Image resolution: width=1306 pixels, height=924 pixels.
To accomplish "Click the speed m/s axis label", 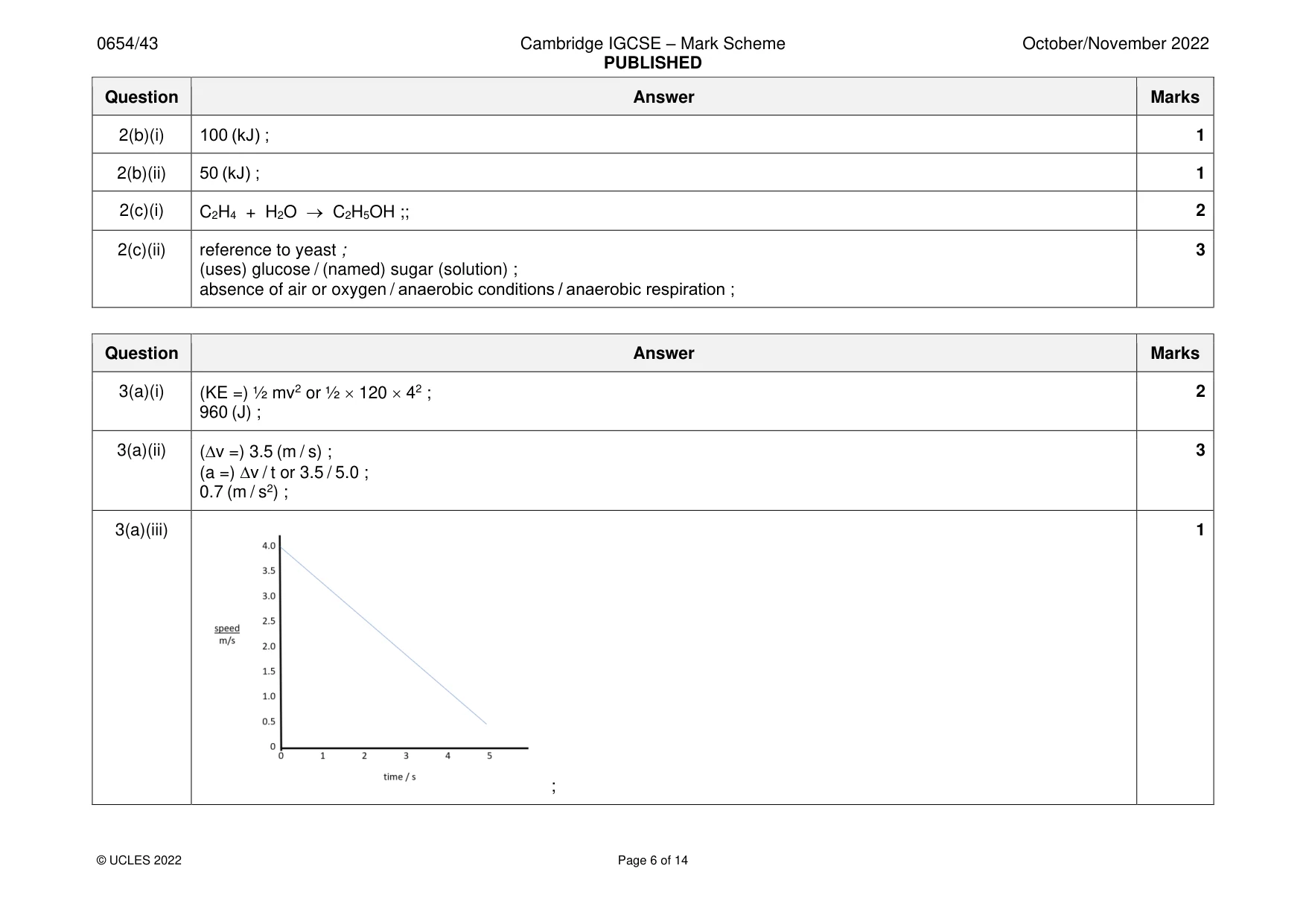I will [x=227, y=634].
